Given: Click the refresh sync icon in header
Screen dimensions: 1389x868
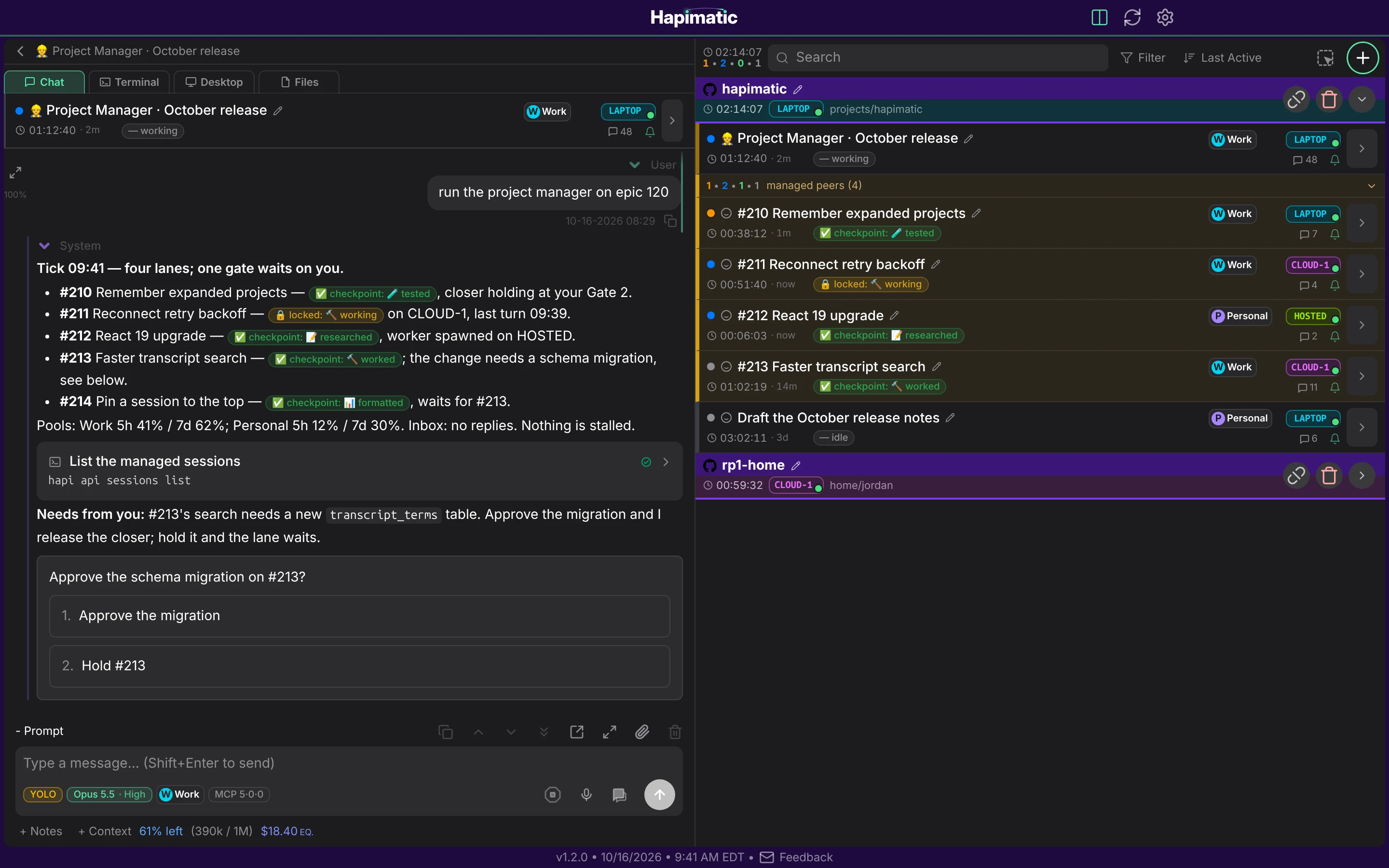Looking at the screenshot, I should tap(1132, 17).
